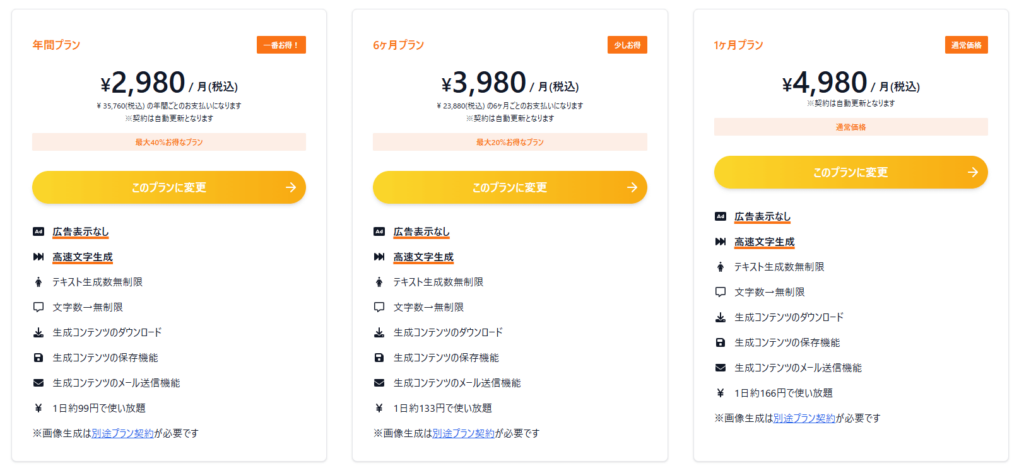1024x473 pixels.
Task: Click the download icon in the 6ヶ月プラン
Action: tap(379, 332)
